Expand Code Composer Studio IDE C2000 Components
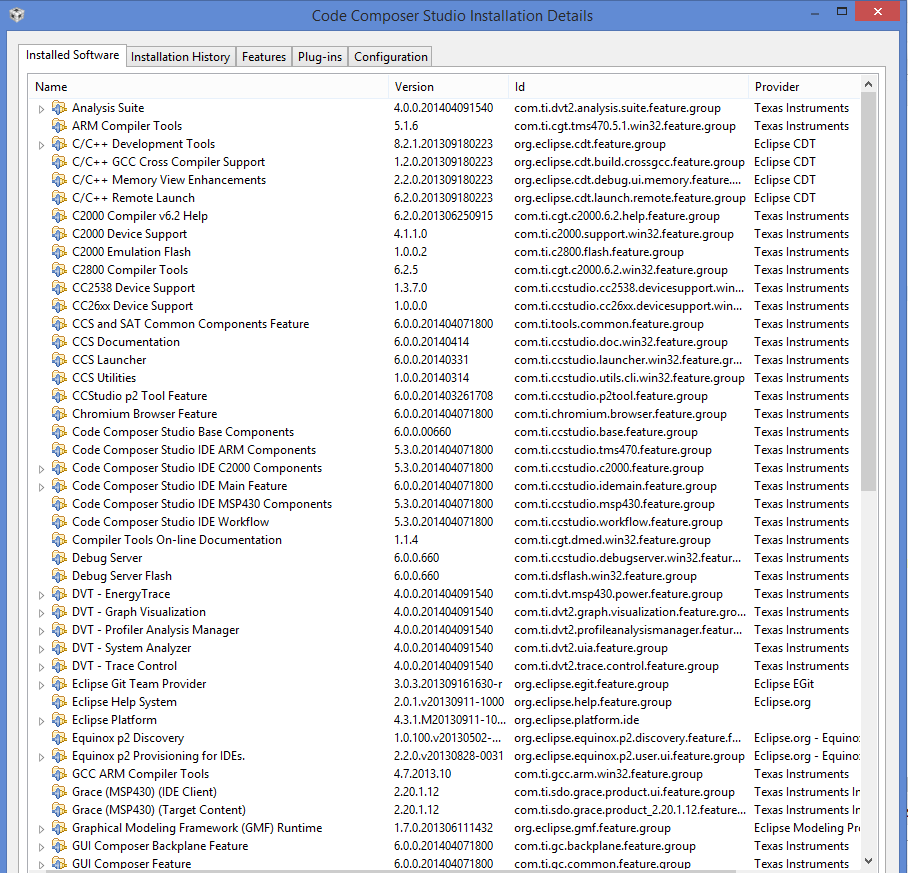The width and height of the screenshot is (908, 873). tap(41, 469)
